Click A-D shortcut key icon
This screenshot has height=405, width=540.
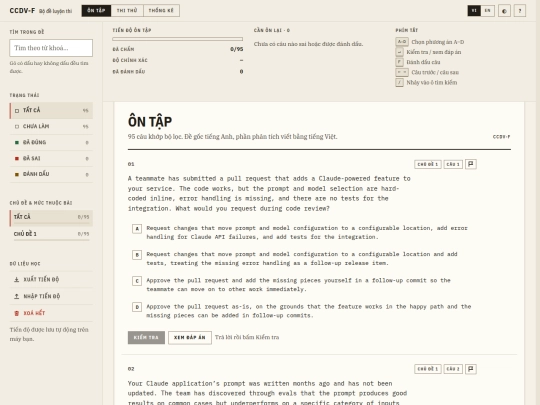click(402, 42)
